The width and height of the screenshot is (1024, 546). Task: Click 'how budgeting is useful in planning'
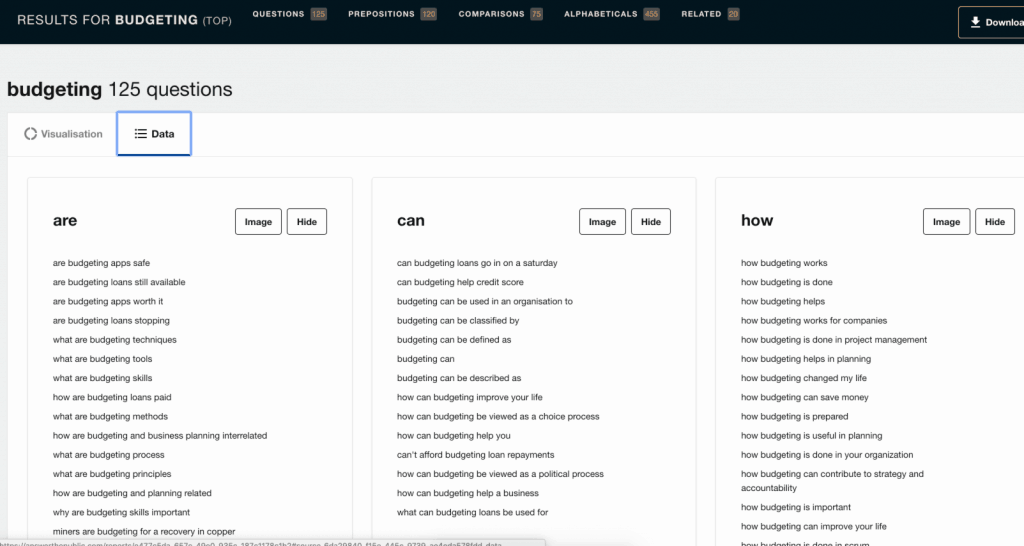coord(811,436)
